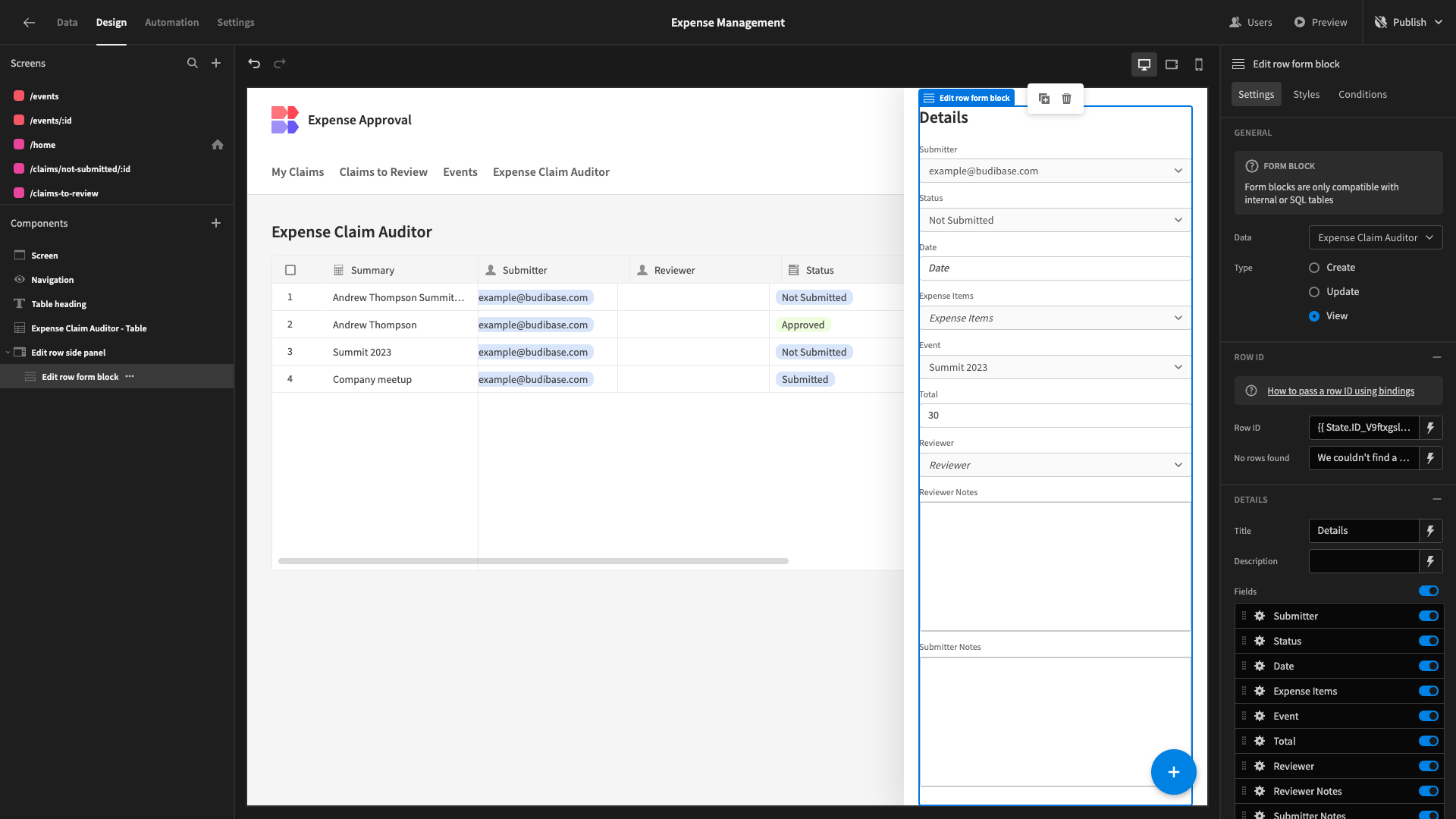Click the home icon beside /home screen
The image size is (1456, 819).
pyautogui.click(x=218, y=145)
